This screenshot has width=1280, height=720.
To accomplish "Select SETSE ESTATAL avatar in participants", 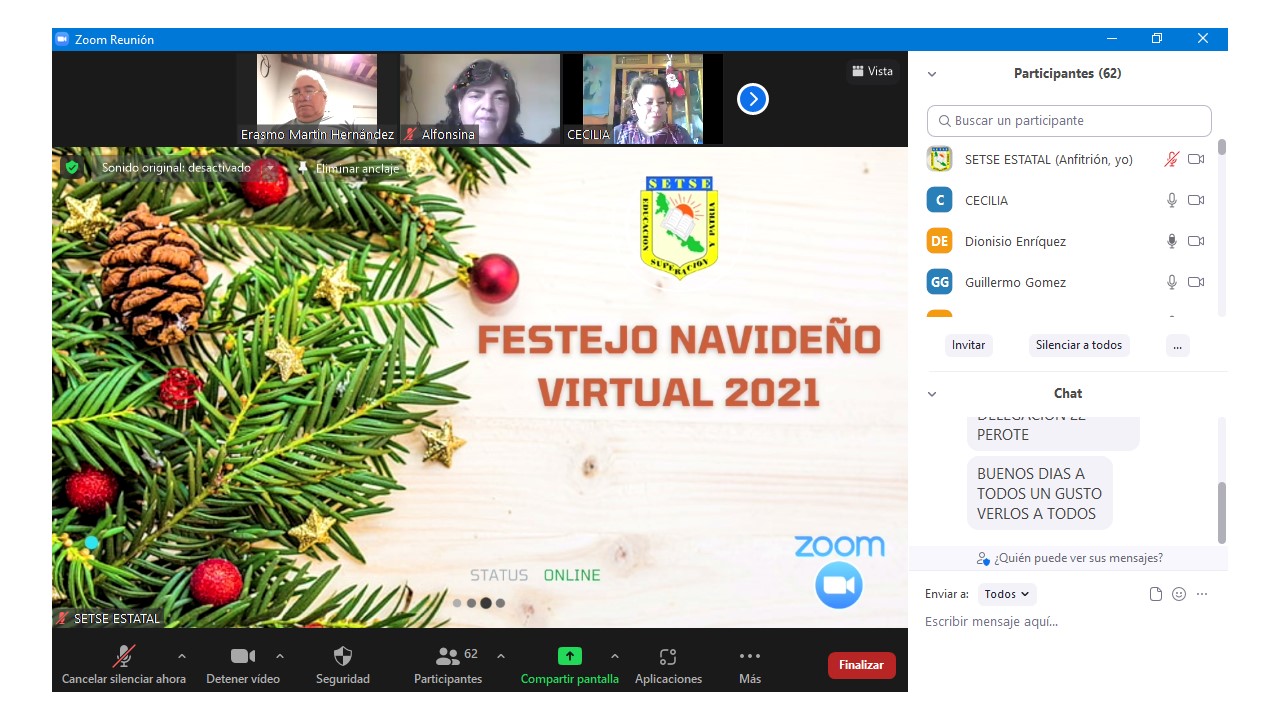I will (x=939, y=159).
